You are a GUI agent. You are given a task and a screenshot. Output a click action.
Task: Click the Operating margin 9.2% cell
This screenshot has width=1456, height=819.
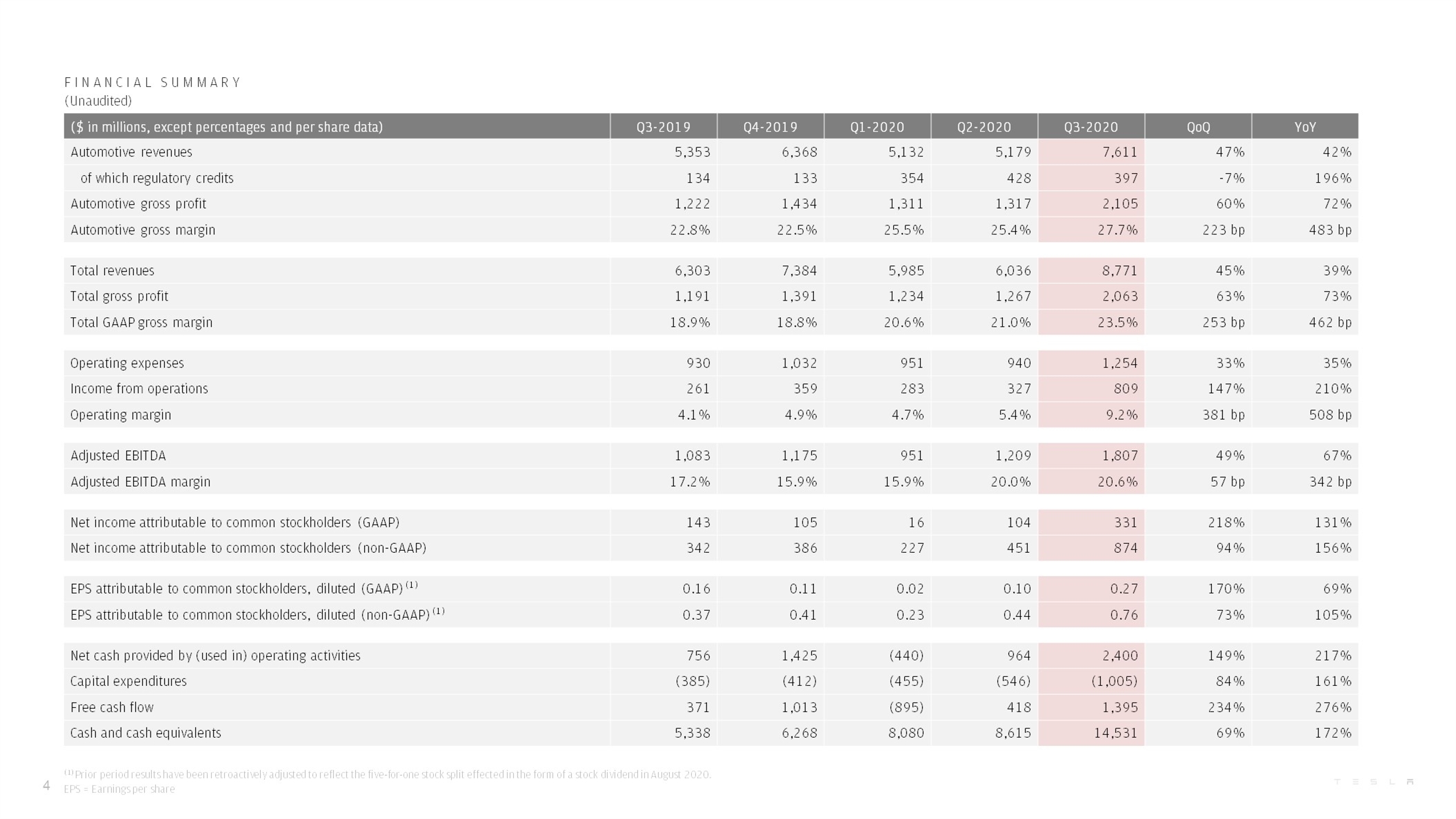pos(1091,414)
